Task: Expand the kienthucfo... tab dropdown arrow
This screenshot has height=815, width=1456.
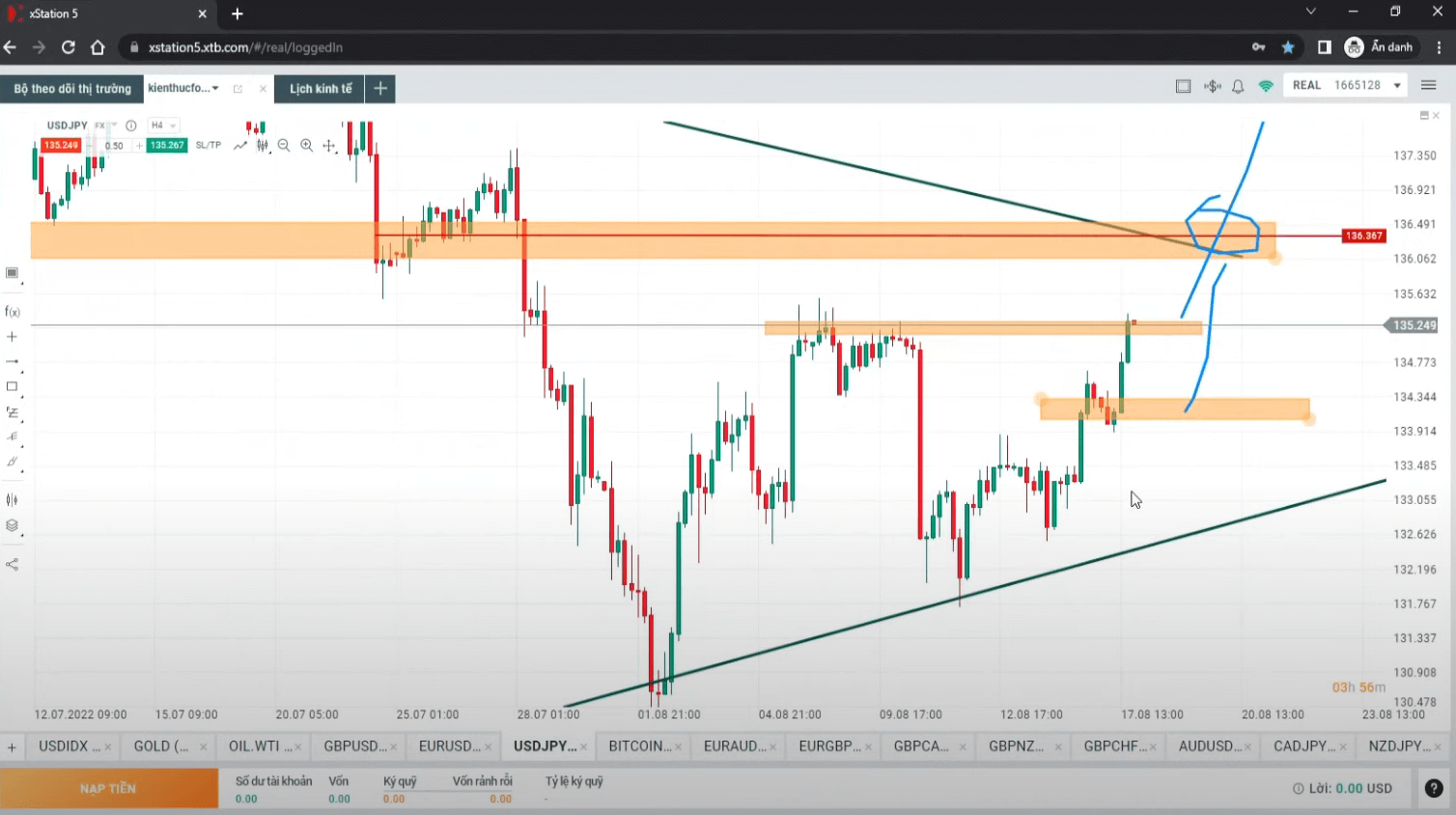Action: point(215,88)
